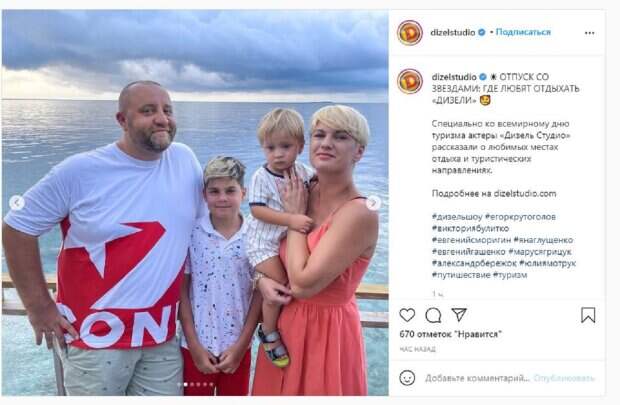The image size is (620, 405).
Task: Open hashtag #егоркрутоголов
Action: click(520, 217)
